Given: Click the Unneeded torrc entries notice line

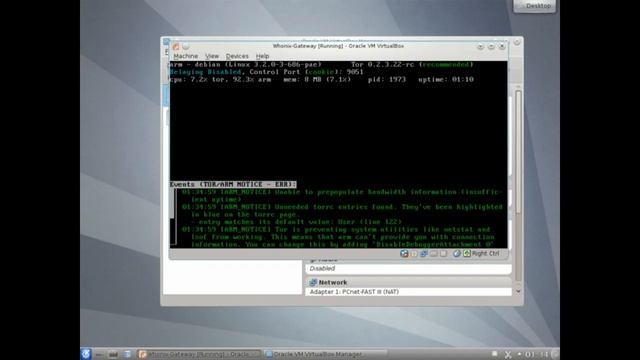Looking at the screenshot, I should (x=342, y=207).
